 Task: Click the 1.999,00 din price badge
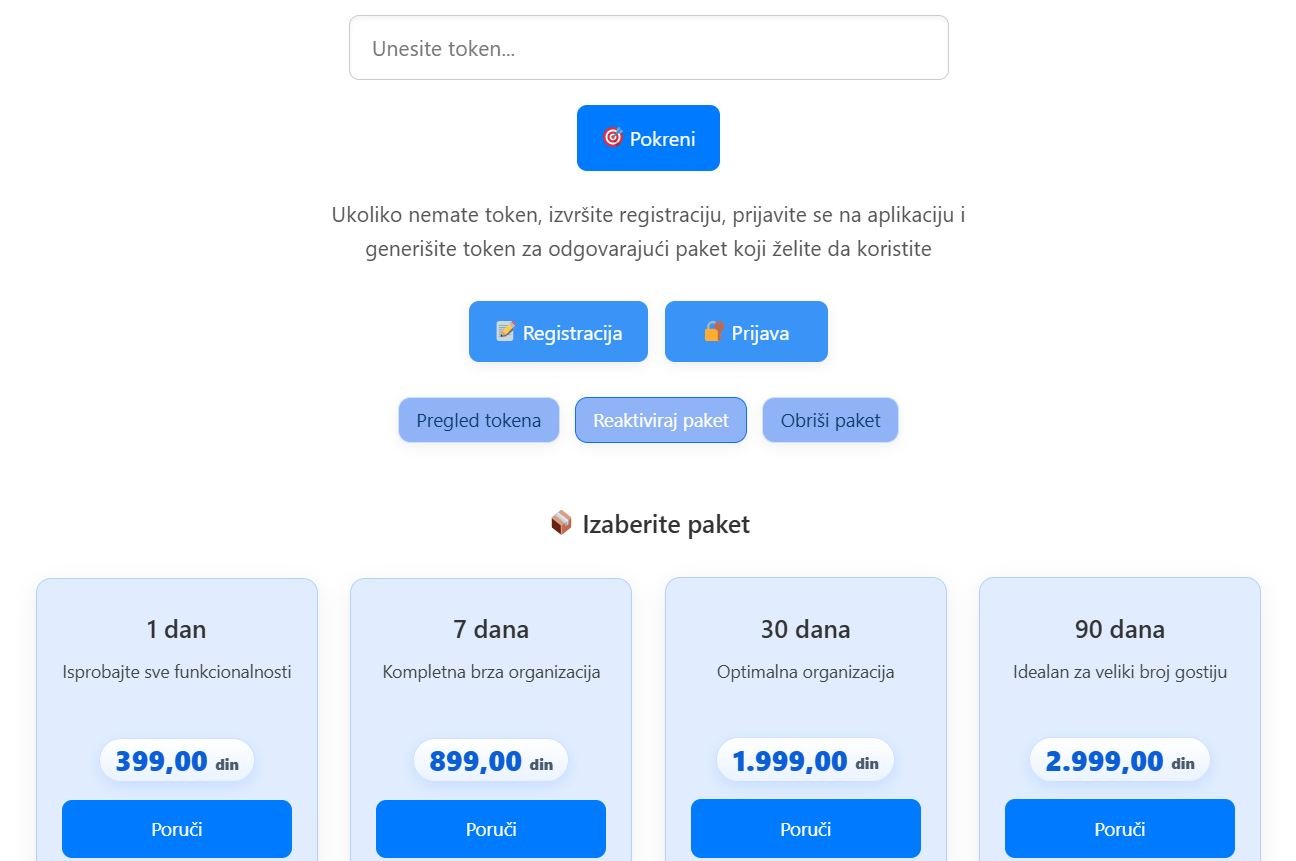(805, 761)
